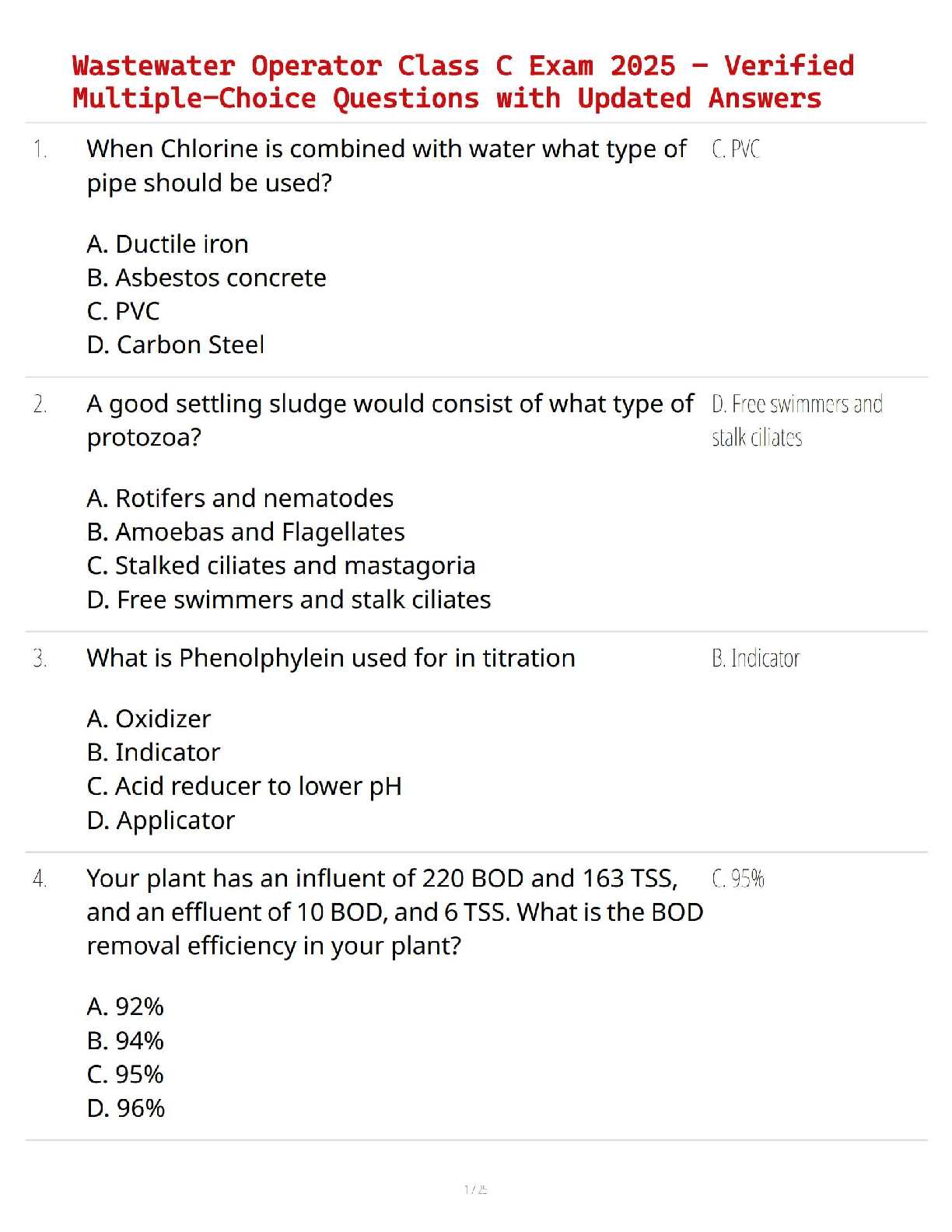Pick 'C. Stalked ciliates and mastagoria'
Screen dimensions: 952x1232
[281, 565]
